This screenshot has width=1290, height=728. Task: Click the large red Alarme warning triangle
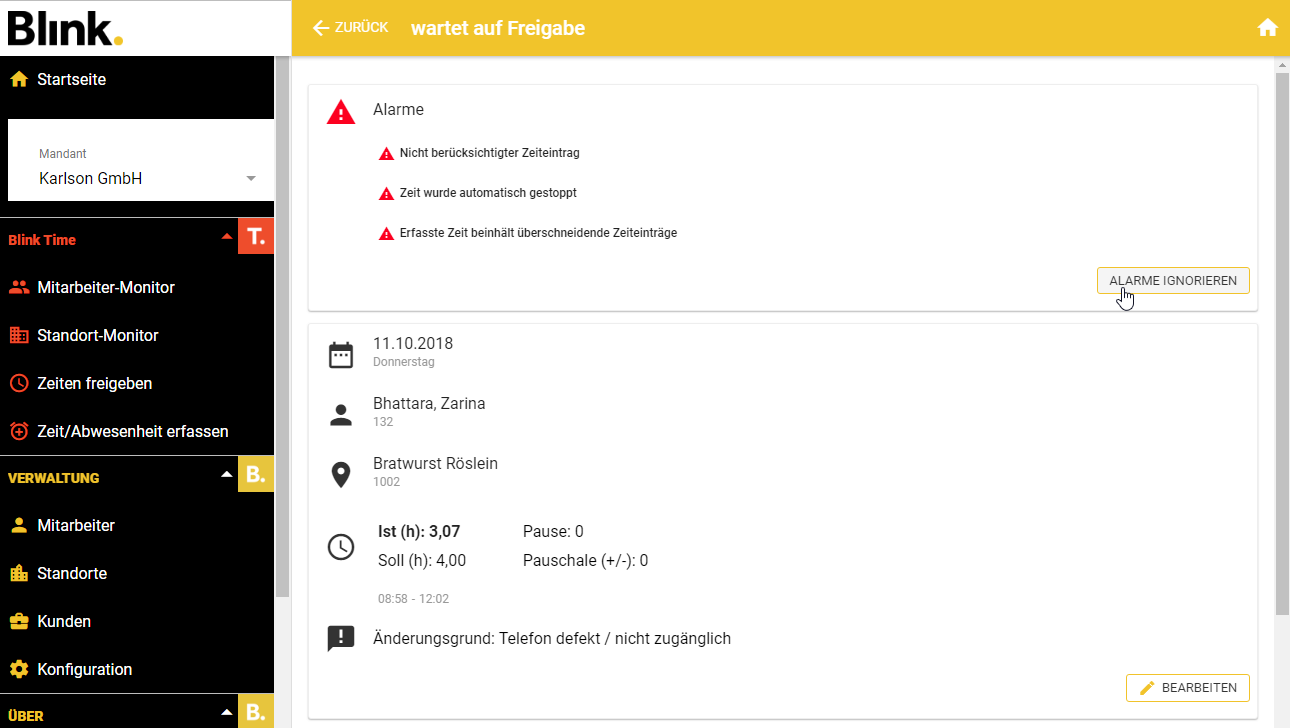341,112
